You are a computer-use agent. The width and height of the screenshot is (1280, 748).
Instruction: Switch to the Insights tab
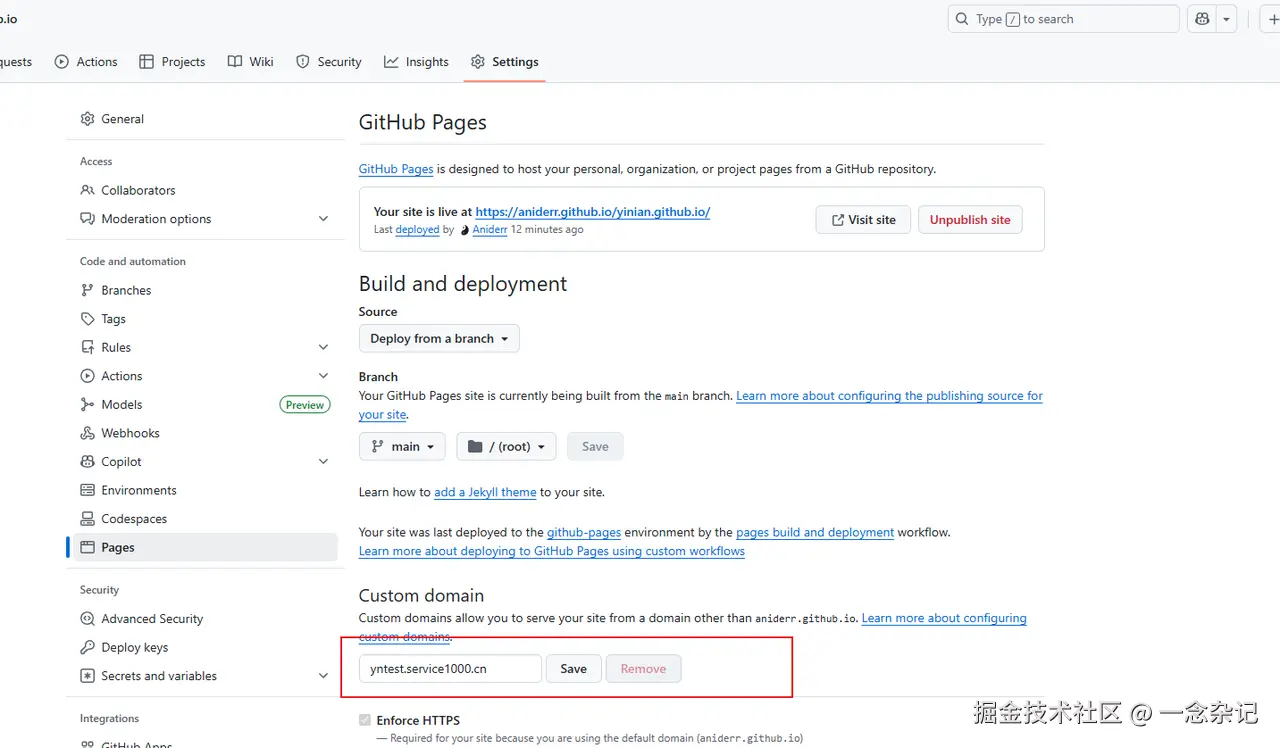click(416, 62)
